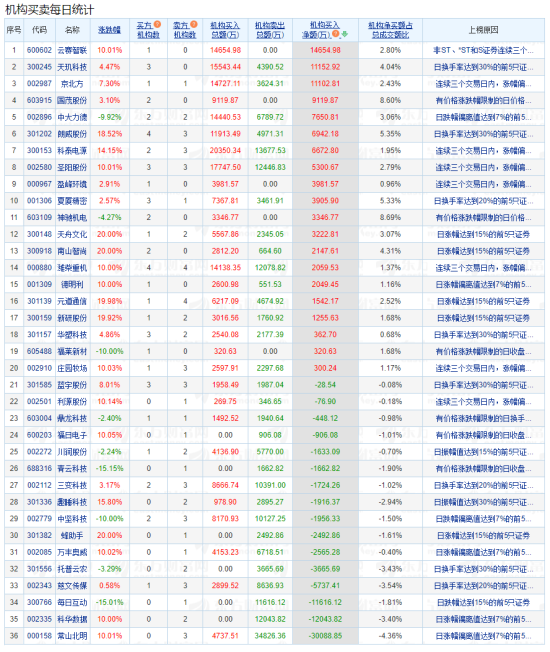550x652 pixels.
Task: Click the help icon beside 买方机构数
Action: coord(157,25)
